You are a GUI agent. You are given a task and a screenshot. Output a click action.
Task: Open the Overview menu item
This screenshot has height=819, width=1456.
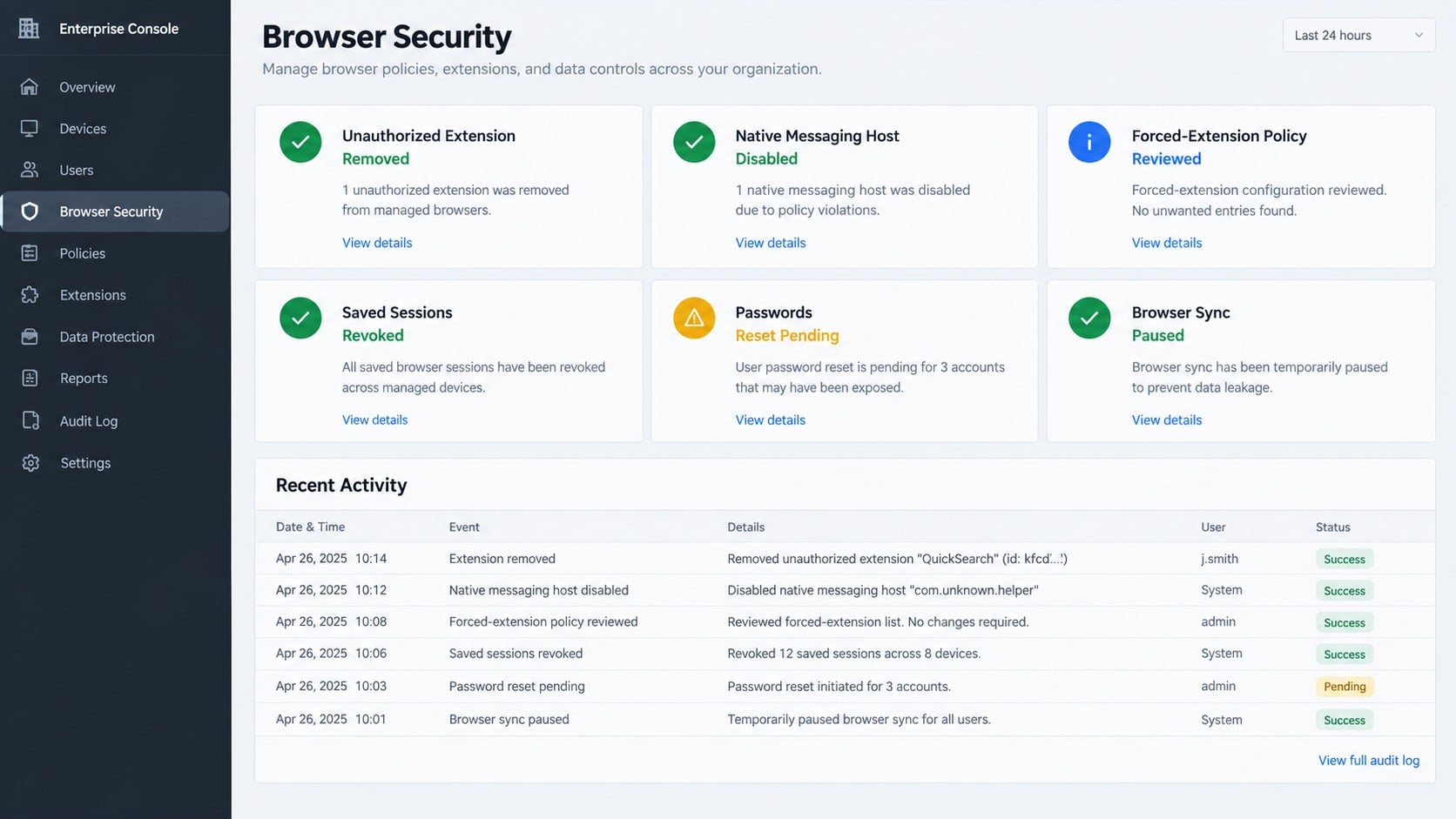pyautogui.click(x=115, y=87)
